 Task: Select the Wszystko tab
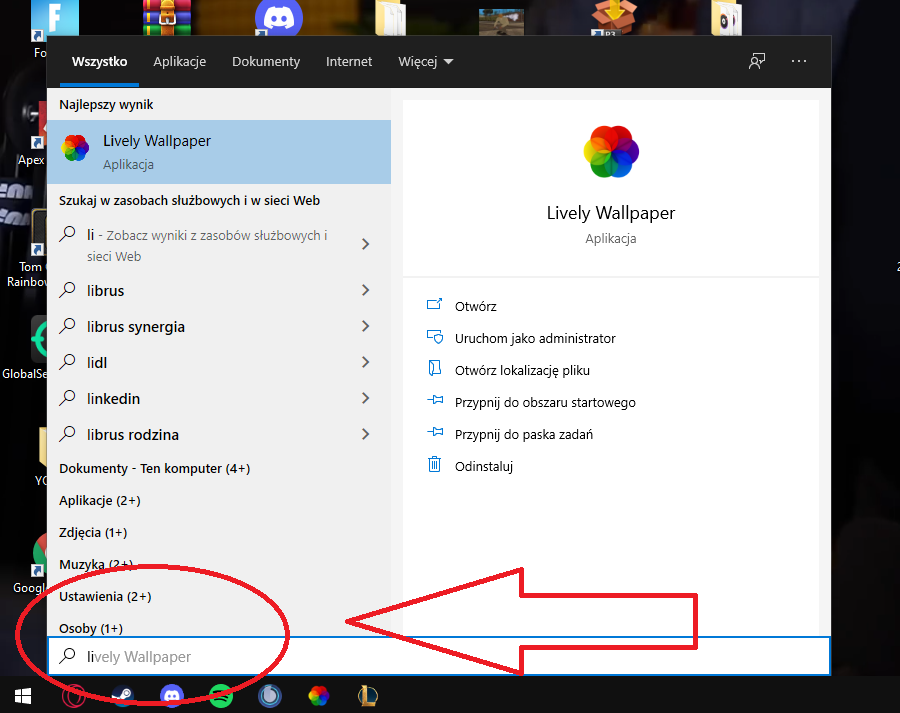coord(99,61)
